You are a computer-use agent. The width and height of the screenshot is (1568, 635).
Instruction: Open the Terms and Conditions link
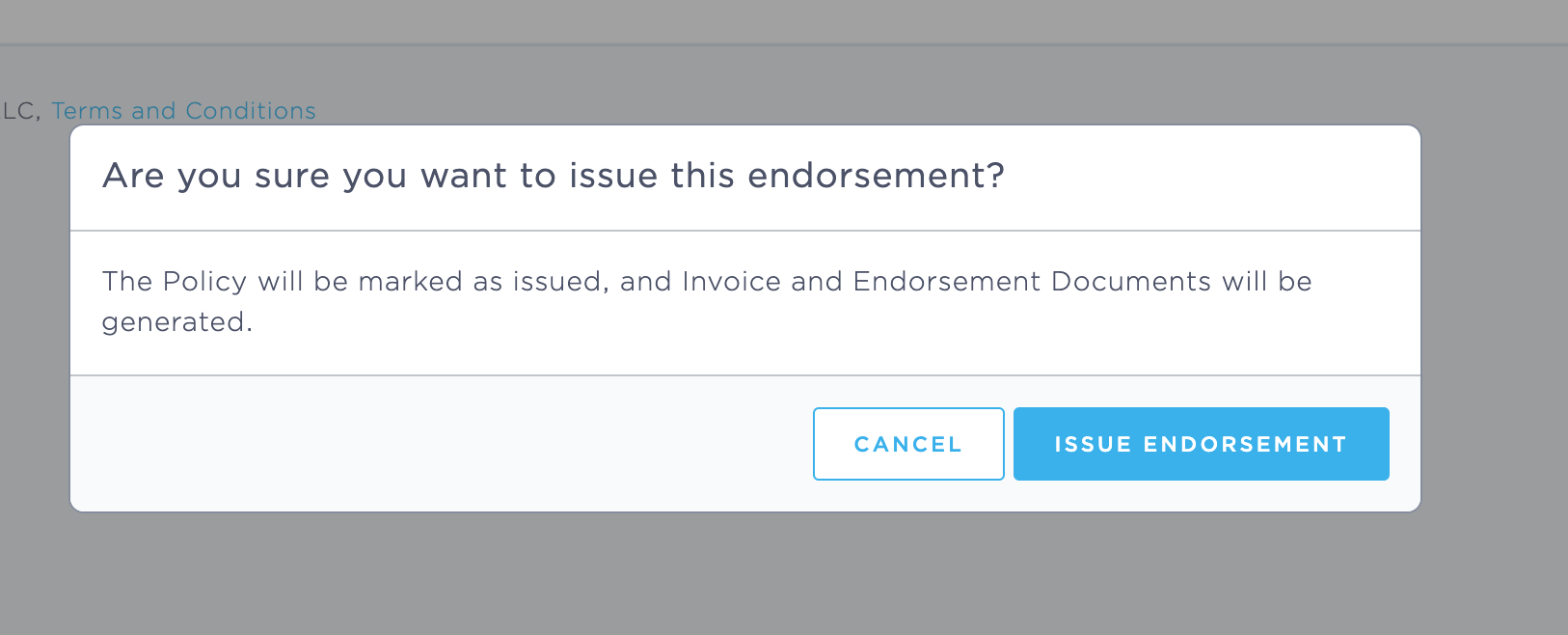(183, 111)
